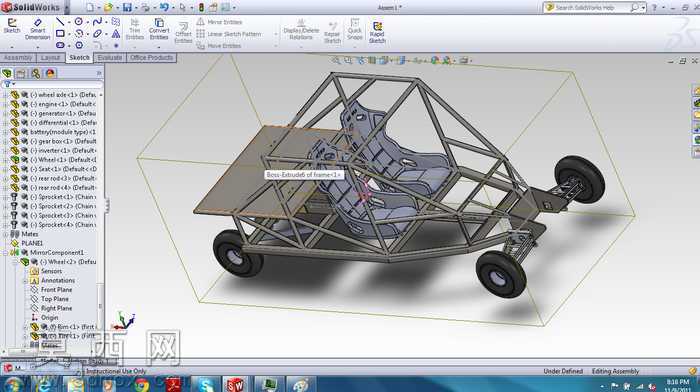Viewport: 700px width, 392px height.
Task: Click the Rapid Sketch tool
Action: coord(377,32)
